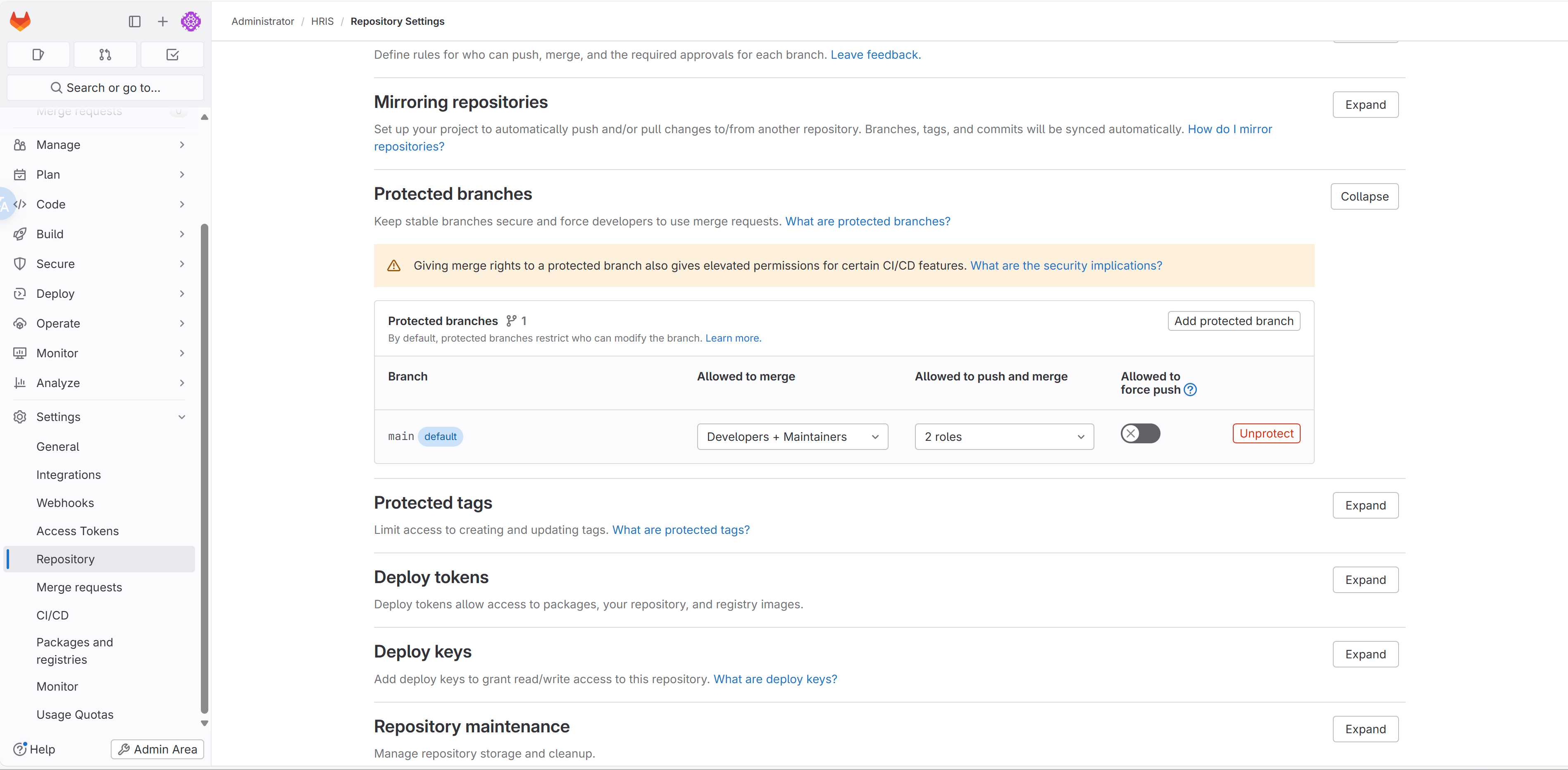Expand the Deploy tokens section
This screenshot has width=1568, height=770.
[1365, 580]
